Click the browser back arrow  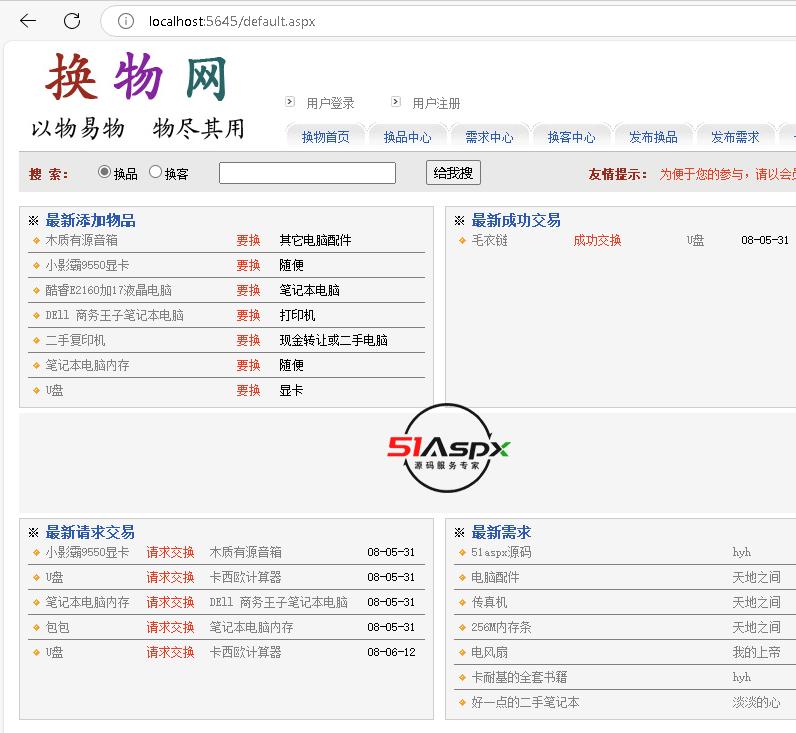(28, 21)
